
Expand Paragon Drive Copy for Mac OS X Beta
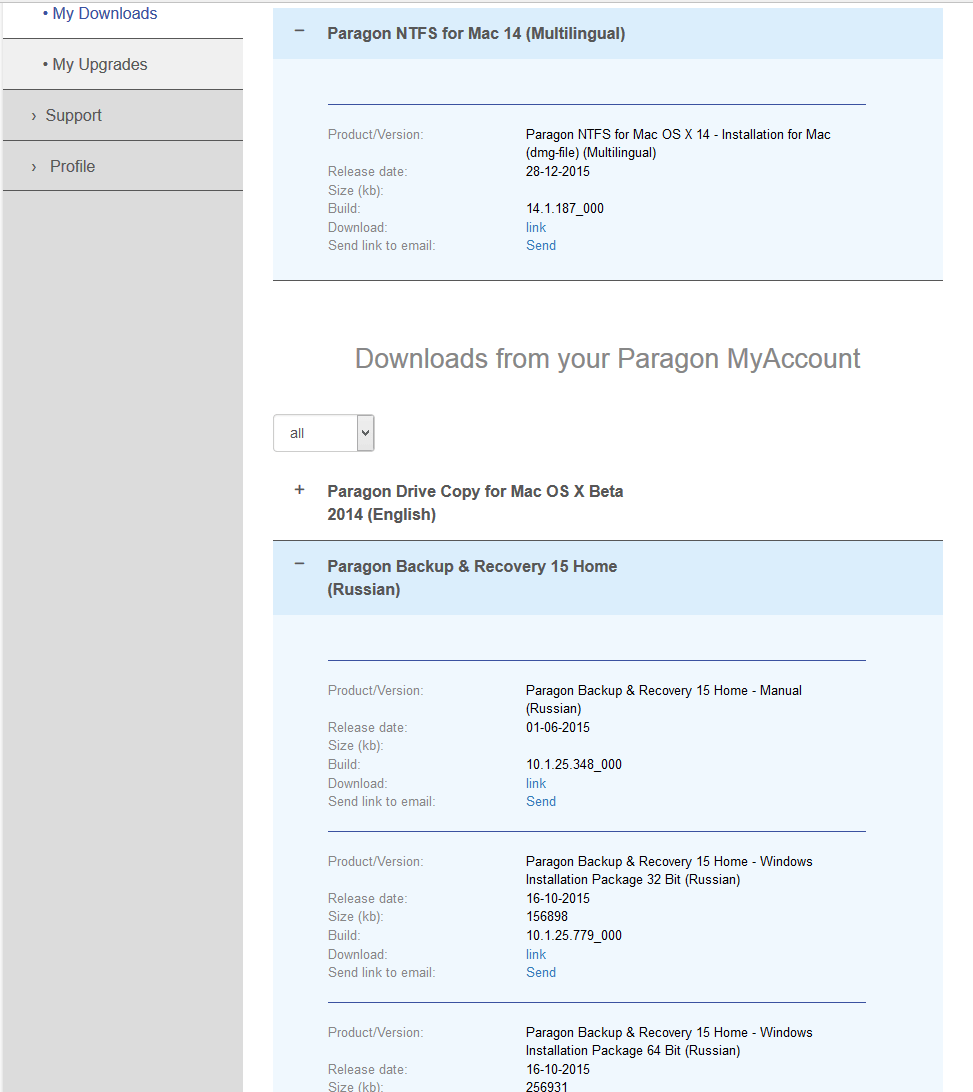pos(299,490)
